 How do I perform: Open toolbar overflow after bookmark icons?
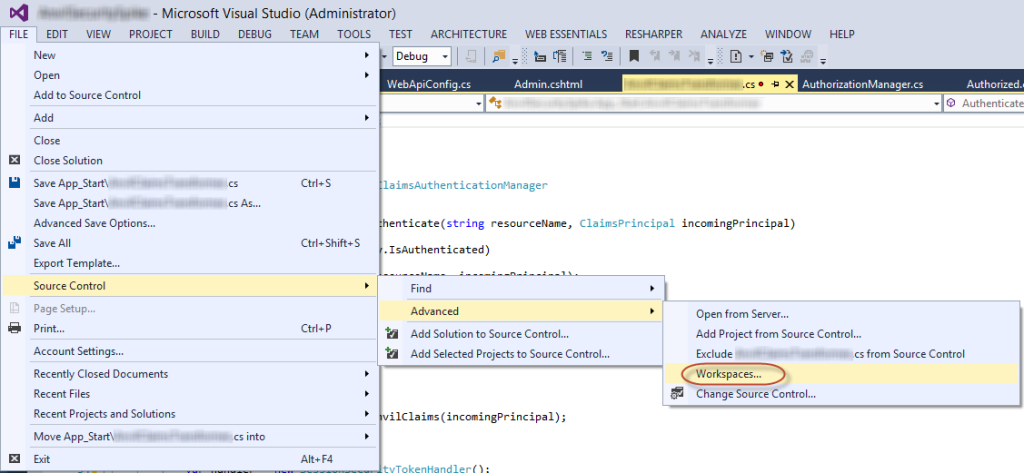[711, 61]
